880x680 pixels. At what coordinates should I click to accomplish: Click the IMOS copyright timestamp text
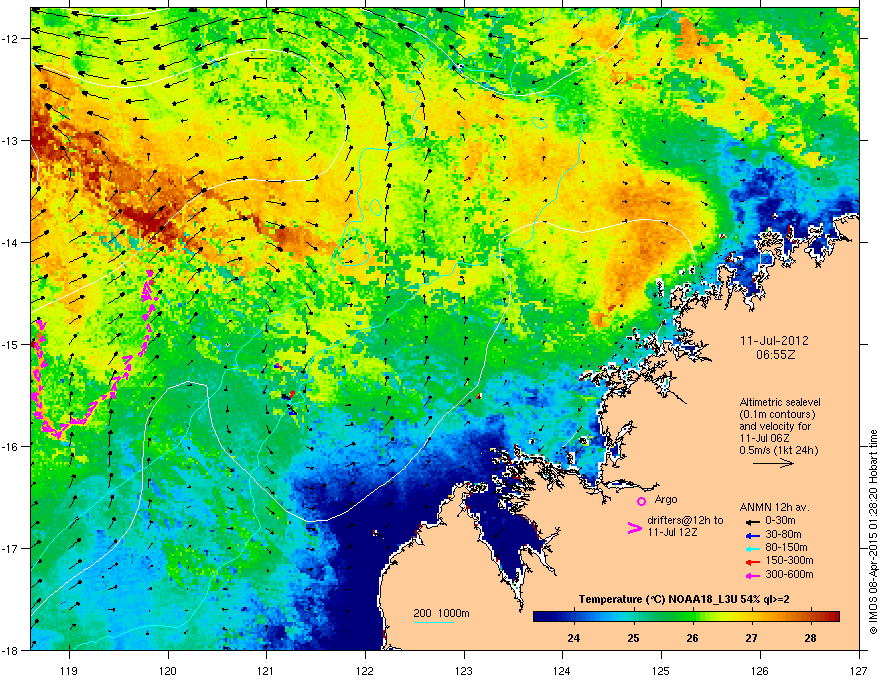coord(873,532)
